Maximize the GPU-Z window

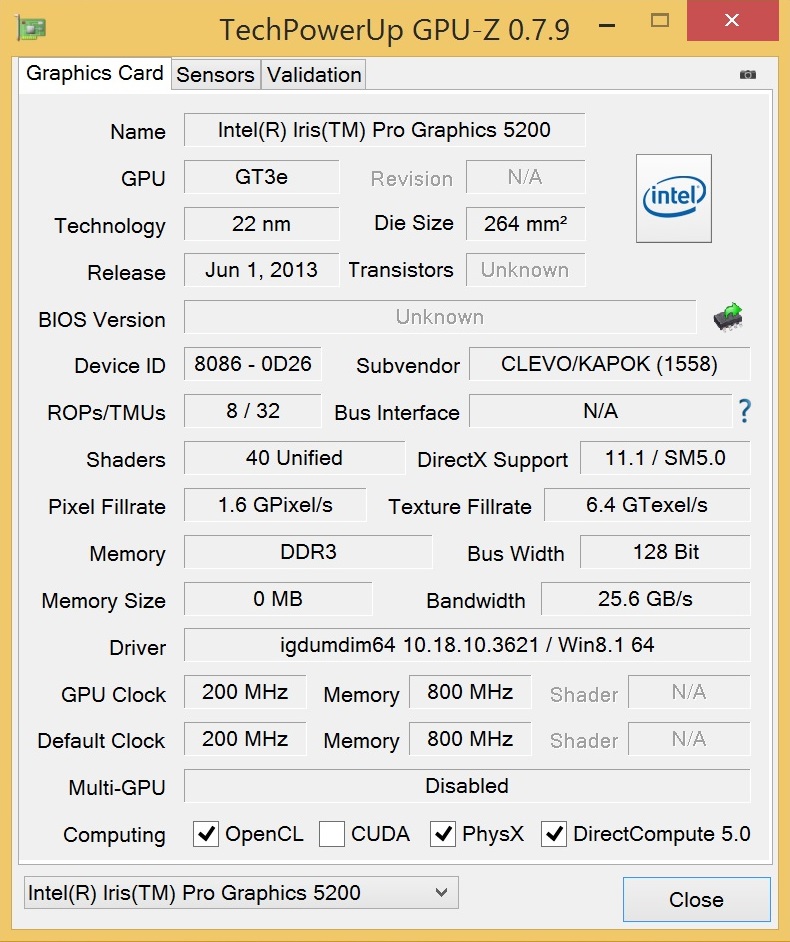660,21
